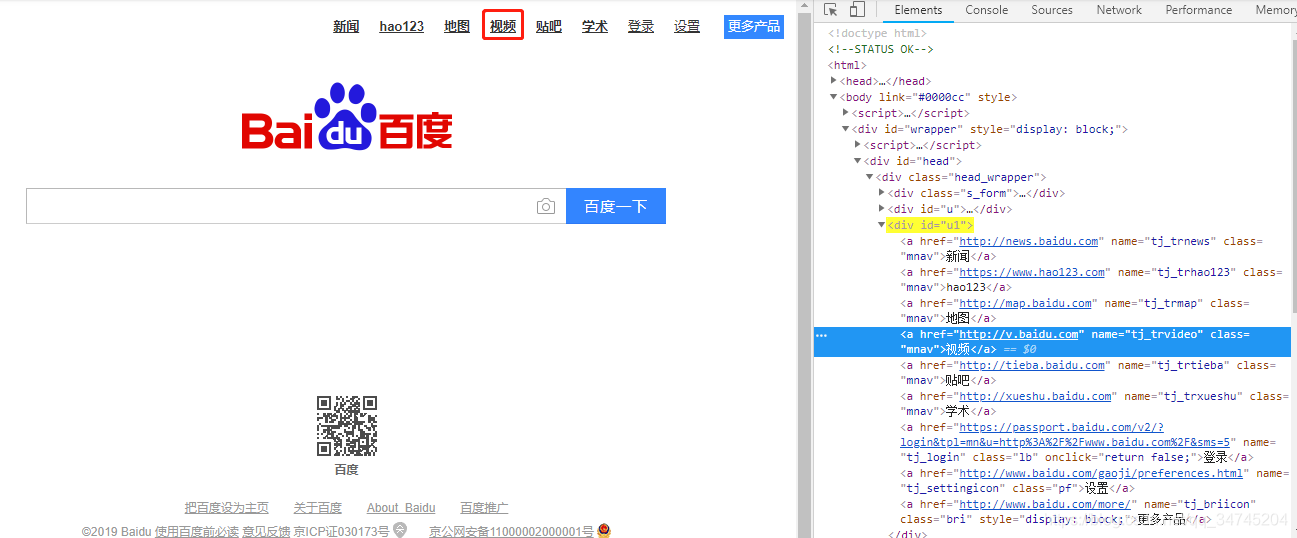Select the <!--STATUS OK--> comment line
This screenshot has width=1297, height=538.
point(880,49)
